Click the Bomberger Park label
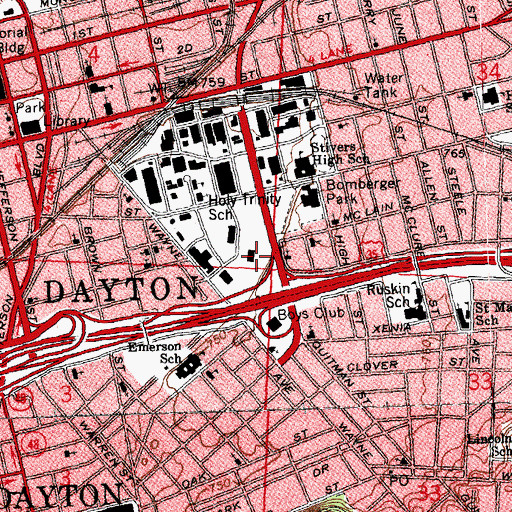The height and width of the screenshot is (512, 512). (x=363, y=191)
